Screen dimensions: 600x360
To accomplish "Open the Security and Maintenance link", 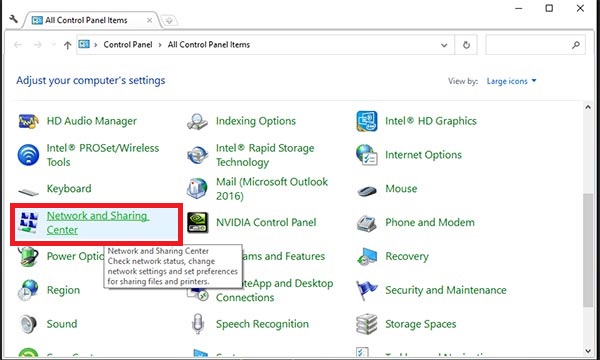I will point(446,290).
